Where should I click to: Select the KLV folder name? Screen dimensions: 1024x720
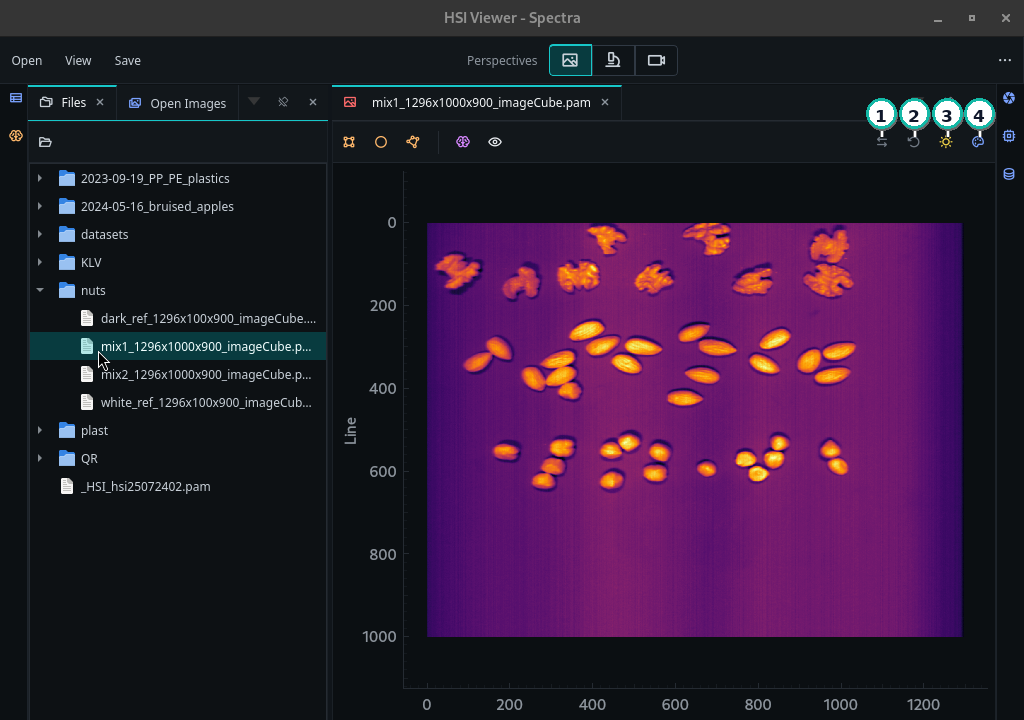coord(91,263)
